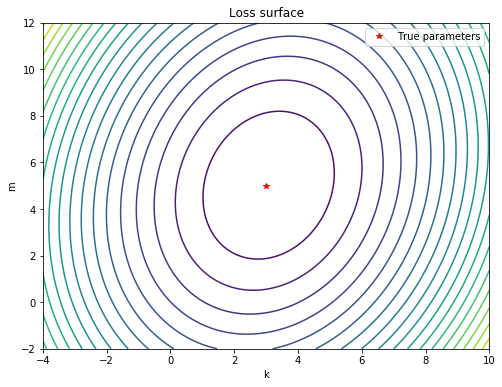This screenshot has width=502, height=387.
Task: Click the 'True parameters' legend label
Action: (439, 36)
